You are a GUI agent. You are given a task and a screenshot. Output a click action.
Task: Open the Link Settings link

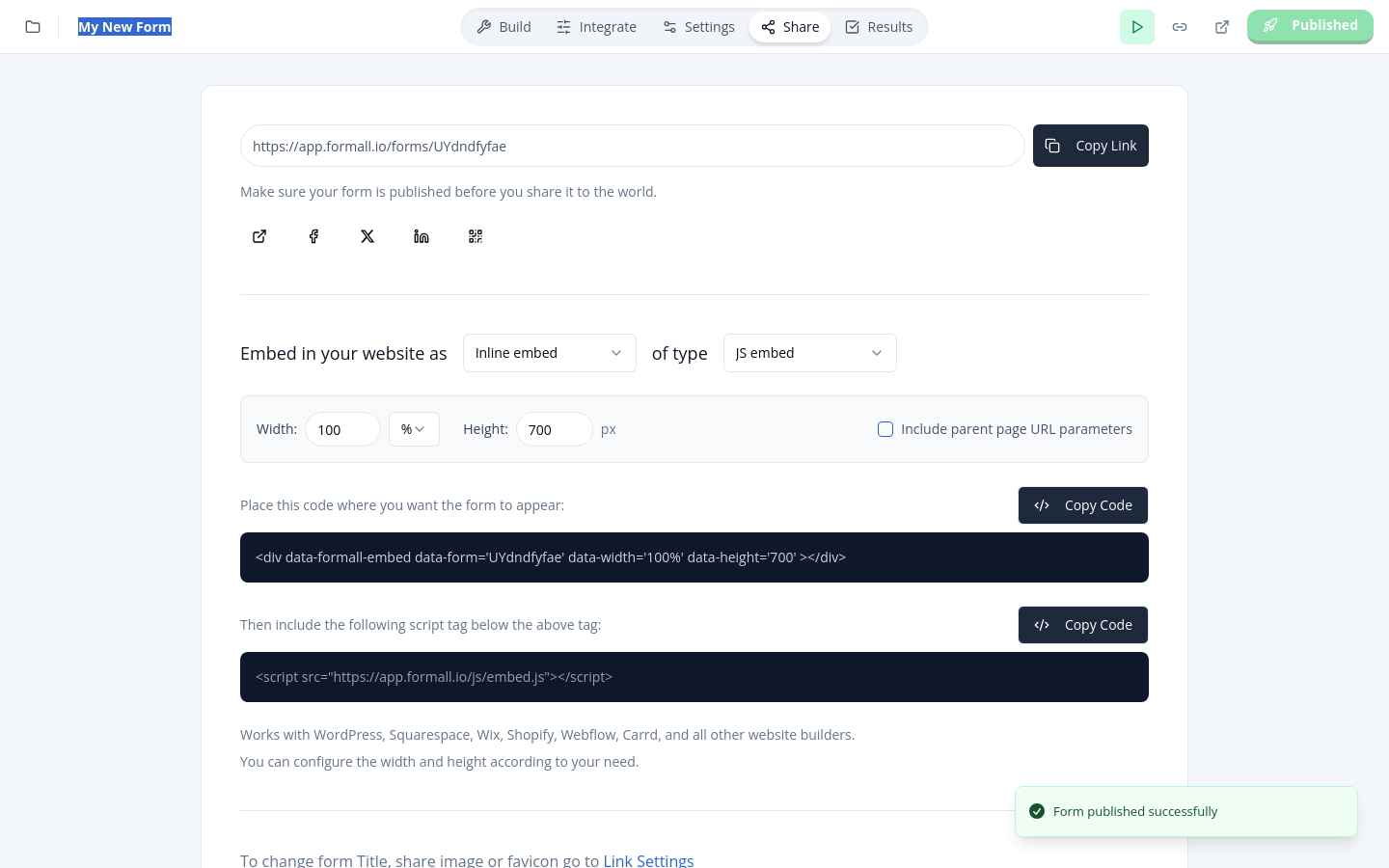648,860
